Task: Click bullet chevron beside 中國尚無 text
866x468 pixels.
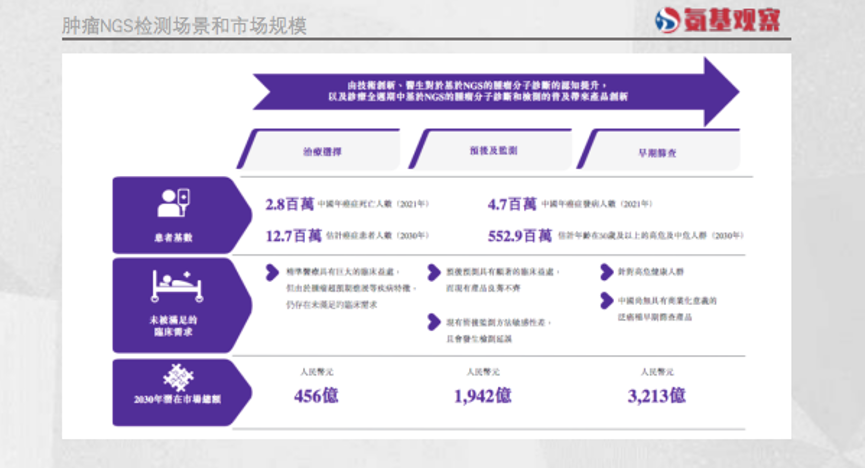Action: (x=606, y=300)
